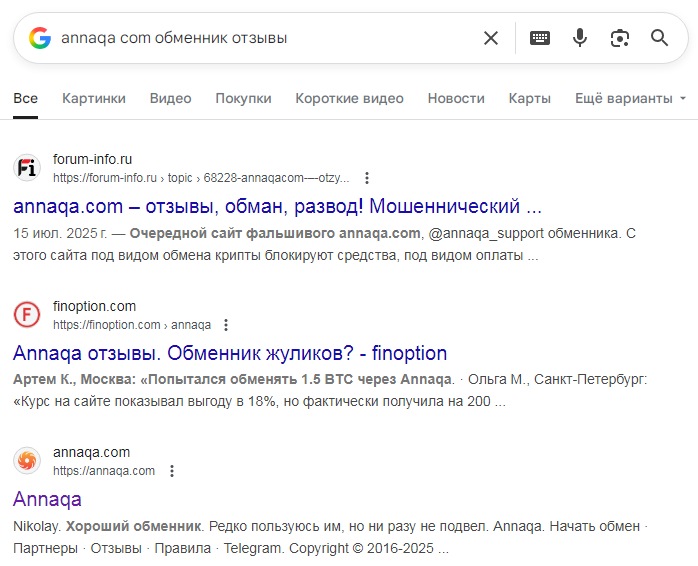The image size is (698, 566).
Task: Open 'annaqa.com – отзывы, обман, развод!' result
Action: tap(277, 207)
